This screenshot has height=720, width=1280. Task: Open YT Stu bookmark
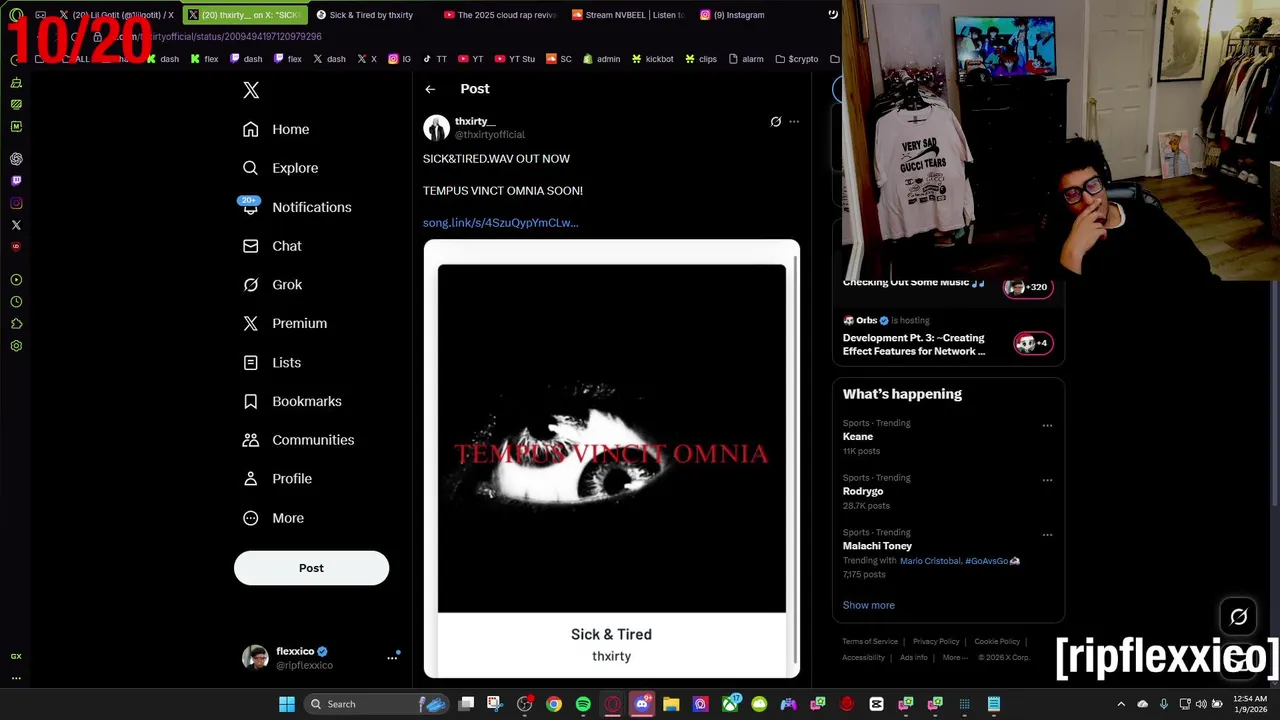pyautogui.click(x=514, y=59)
